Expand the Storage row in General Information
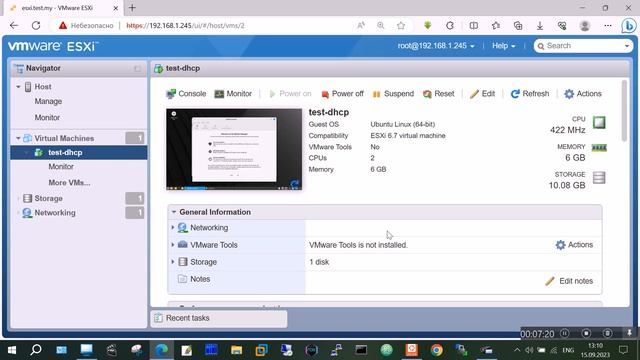The height and width of the screenshot is (360, 640). coord(173,262)
